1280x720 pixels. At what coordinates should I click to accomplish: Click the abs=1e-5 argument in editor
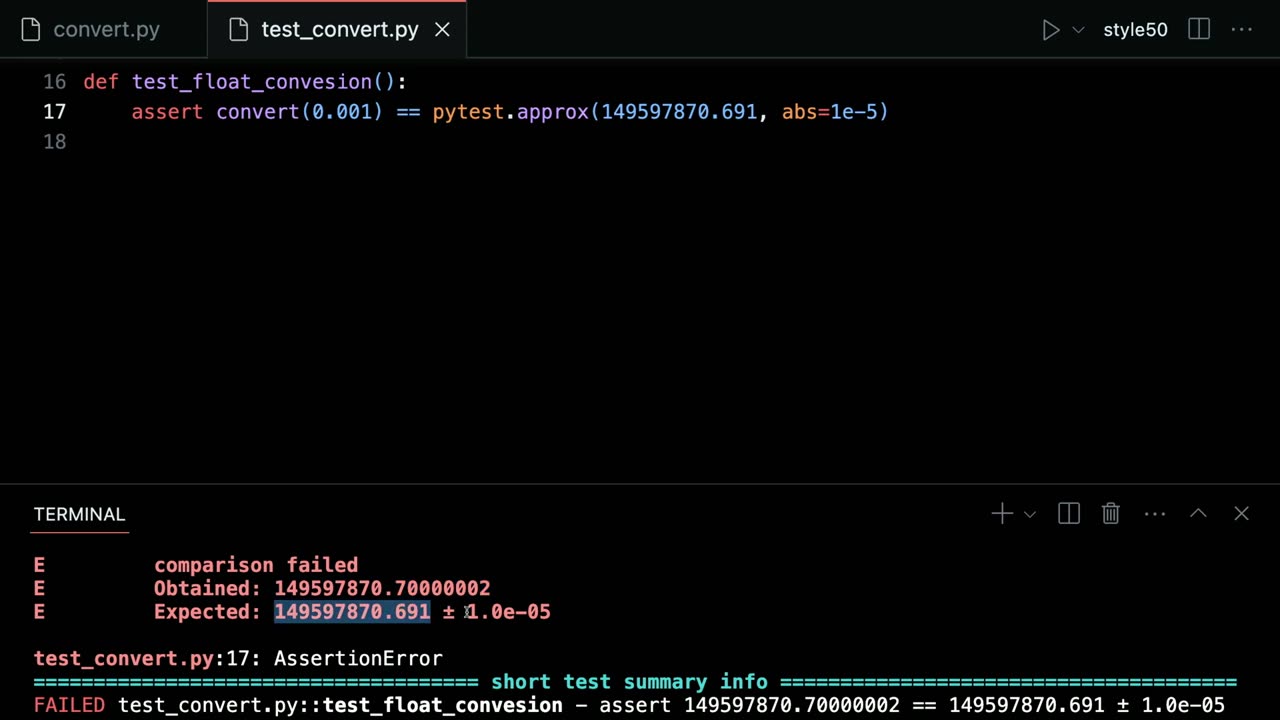(x=829, y=112)
